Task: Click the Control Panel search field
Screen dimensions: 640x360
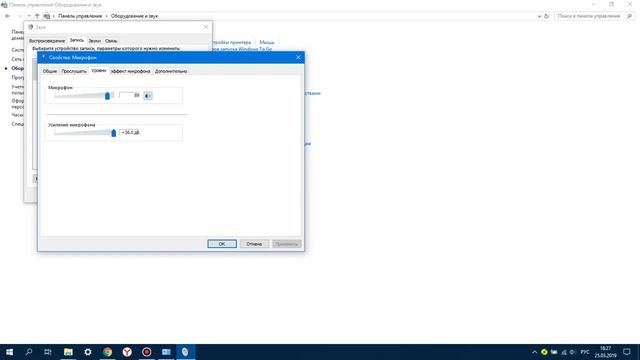Action: click(589, 16)
